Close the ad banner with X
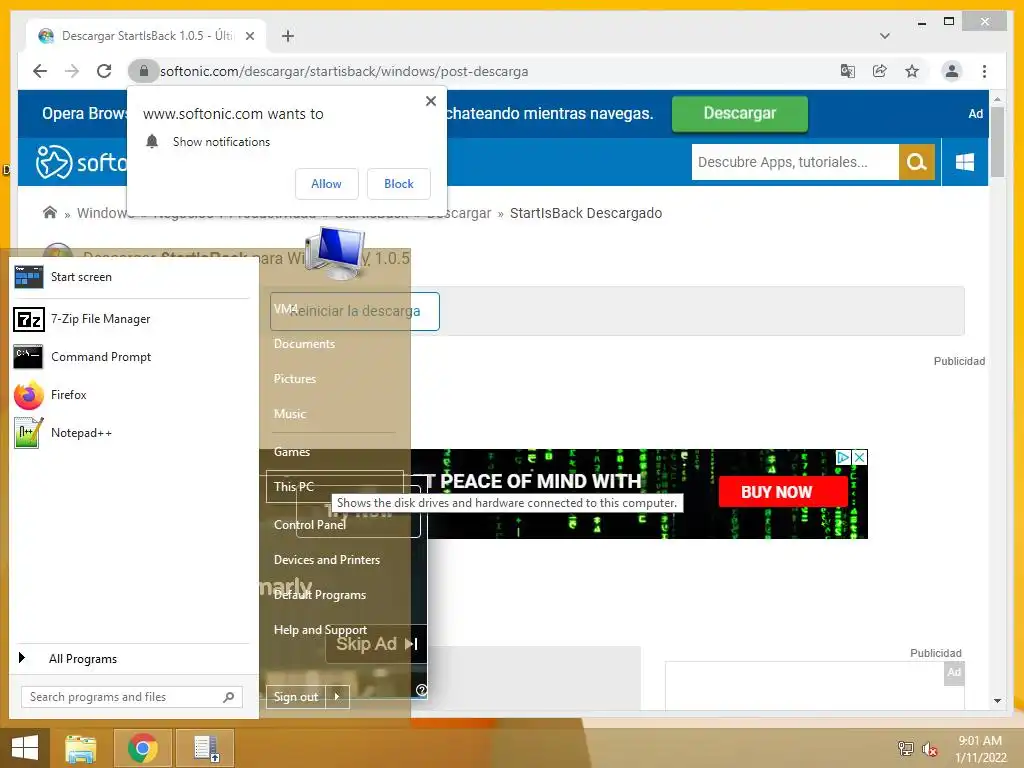 coord(860,457)
